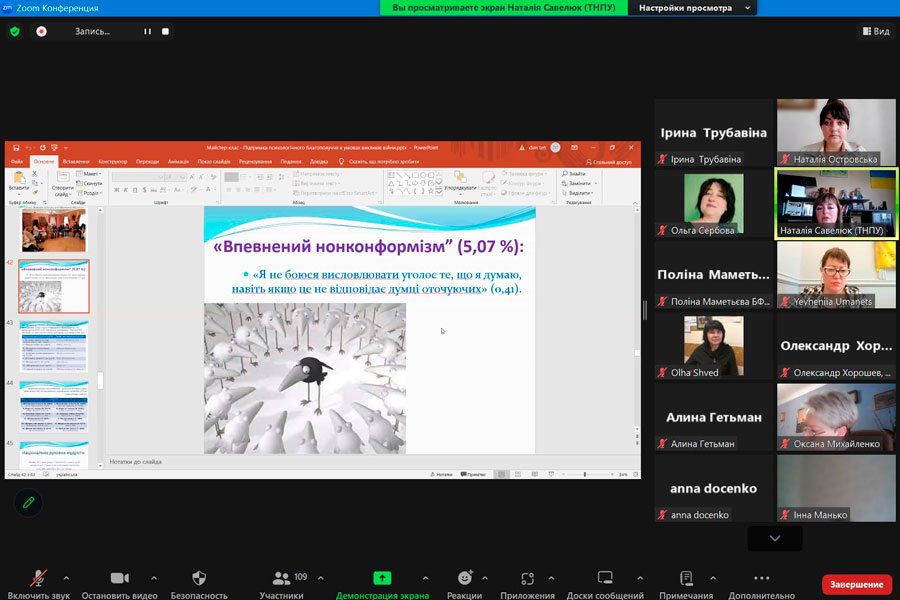Click the red Завершение end button

(x=857, y=584)
